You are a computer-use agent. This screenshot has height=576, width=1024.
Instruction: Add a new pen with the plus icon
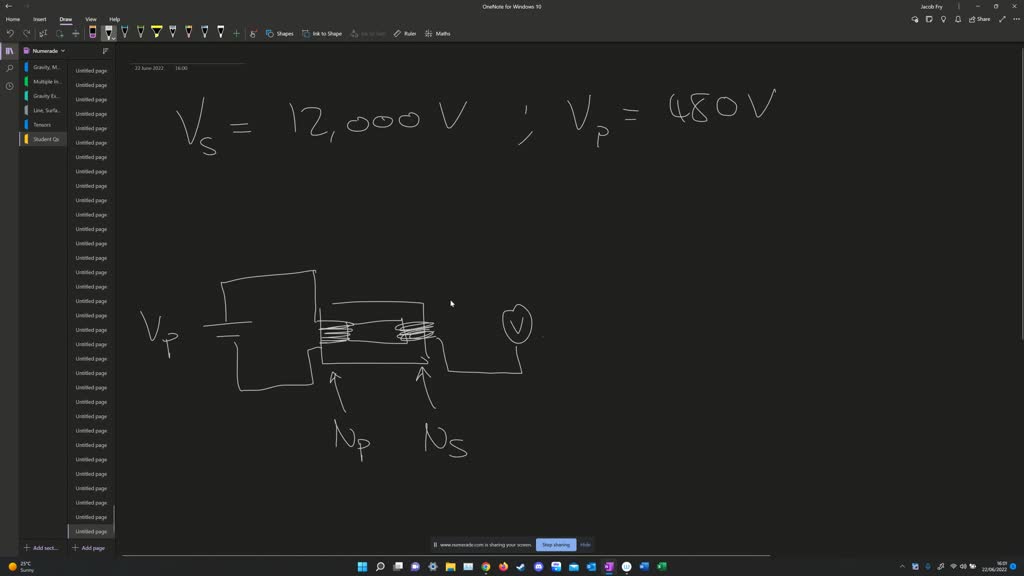point(236,33)
